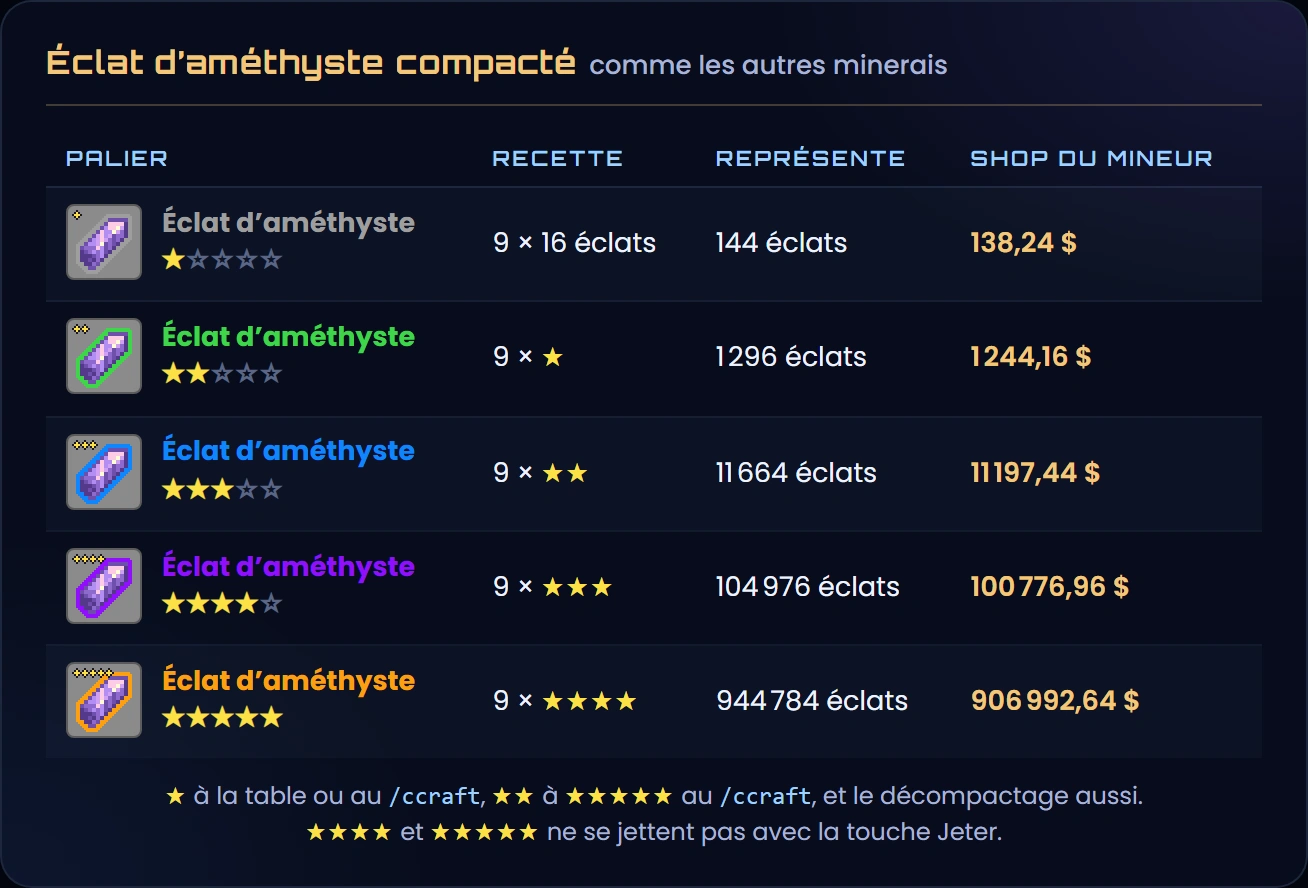1308x888 pixels.
Task: Click the blue "Éclat d'améthyste" item name
Action: tap(288, 452)
